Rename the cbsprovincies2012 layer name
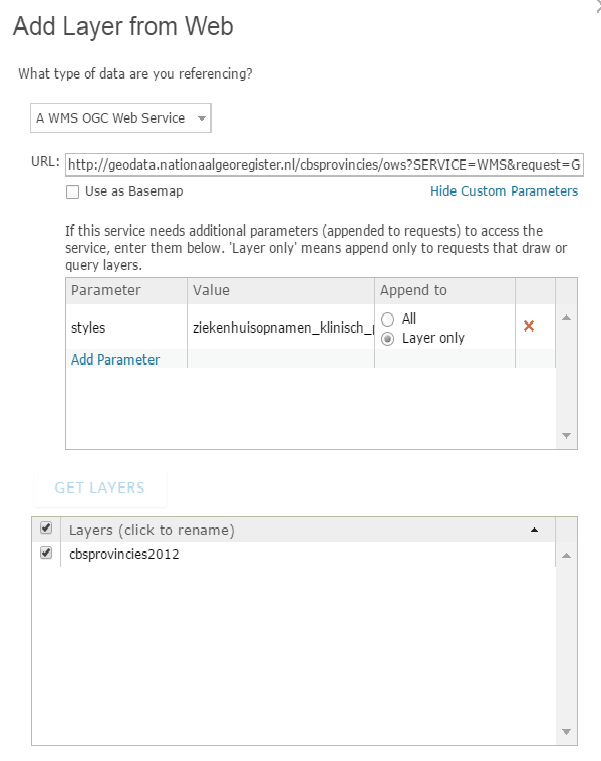The height and width of the screenshot is (761, 601). [x=125, y=554]
